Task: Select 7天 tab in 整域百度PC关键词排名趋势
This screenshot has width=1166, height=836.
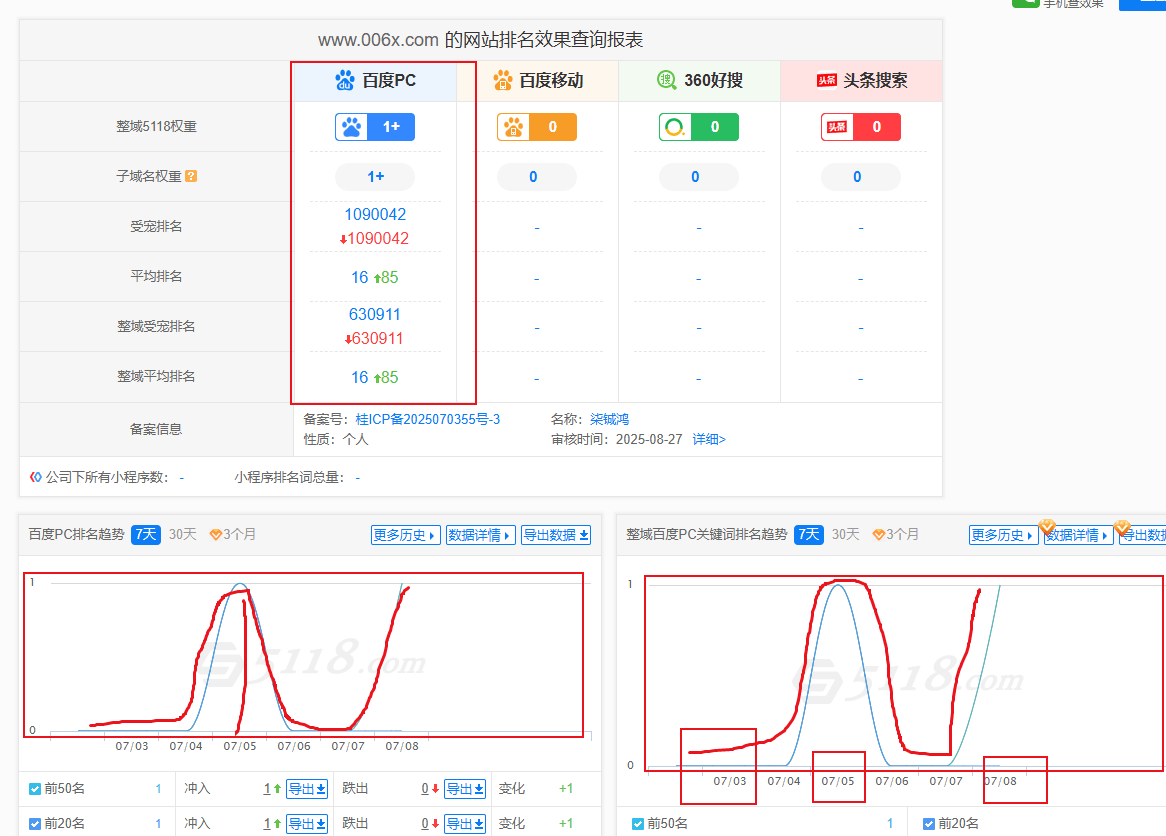Action: point(808,535)
